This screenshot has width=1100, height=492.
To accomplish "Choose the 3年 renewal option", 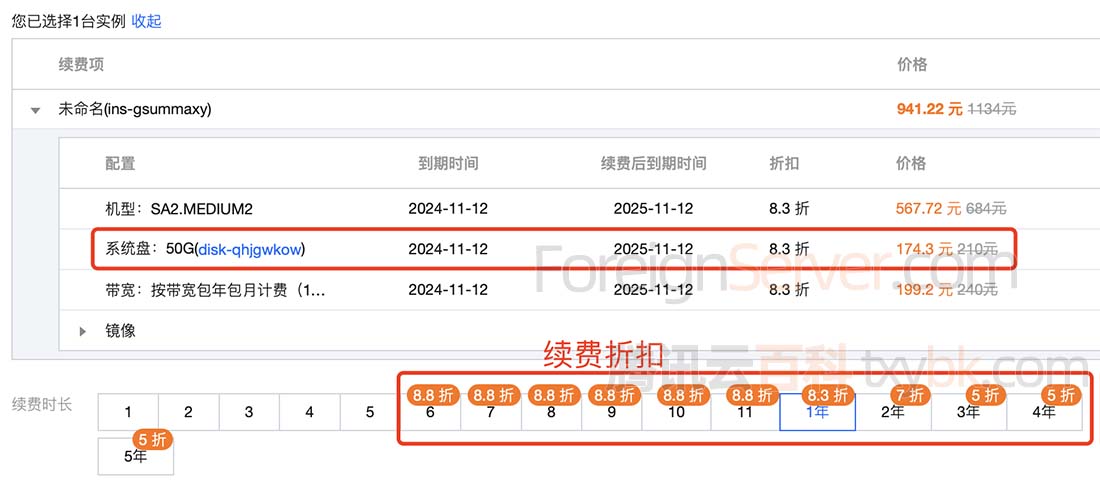I will point(969,412).
